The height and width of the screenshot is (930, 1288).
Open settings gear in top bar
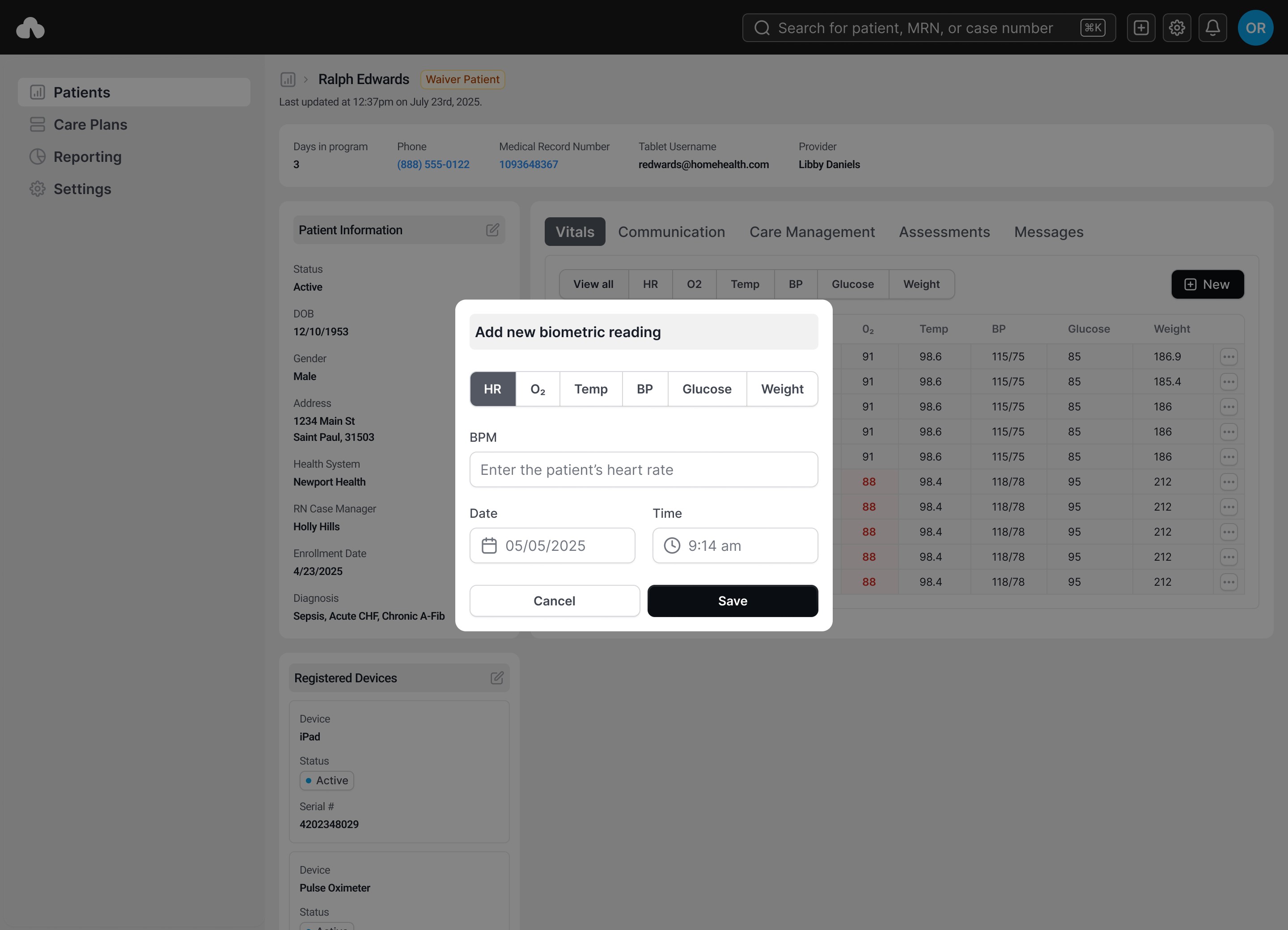(1177, 28)
